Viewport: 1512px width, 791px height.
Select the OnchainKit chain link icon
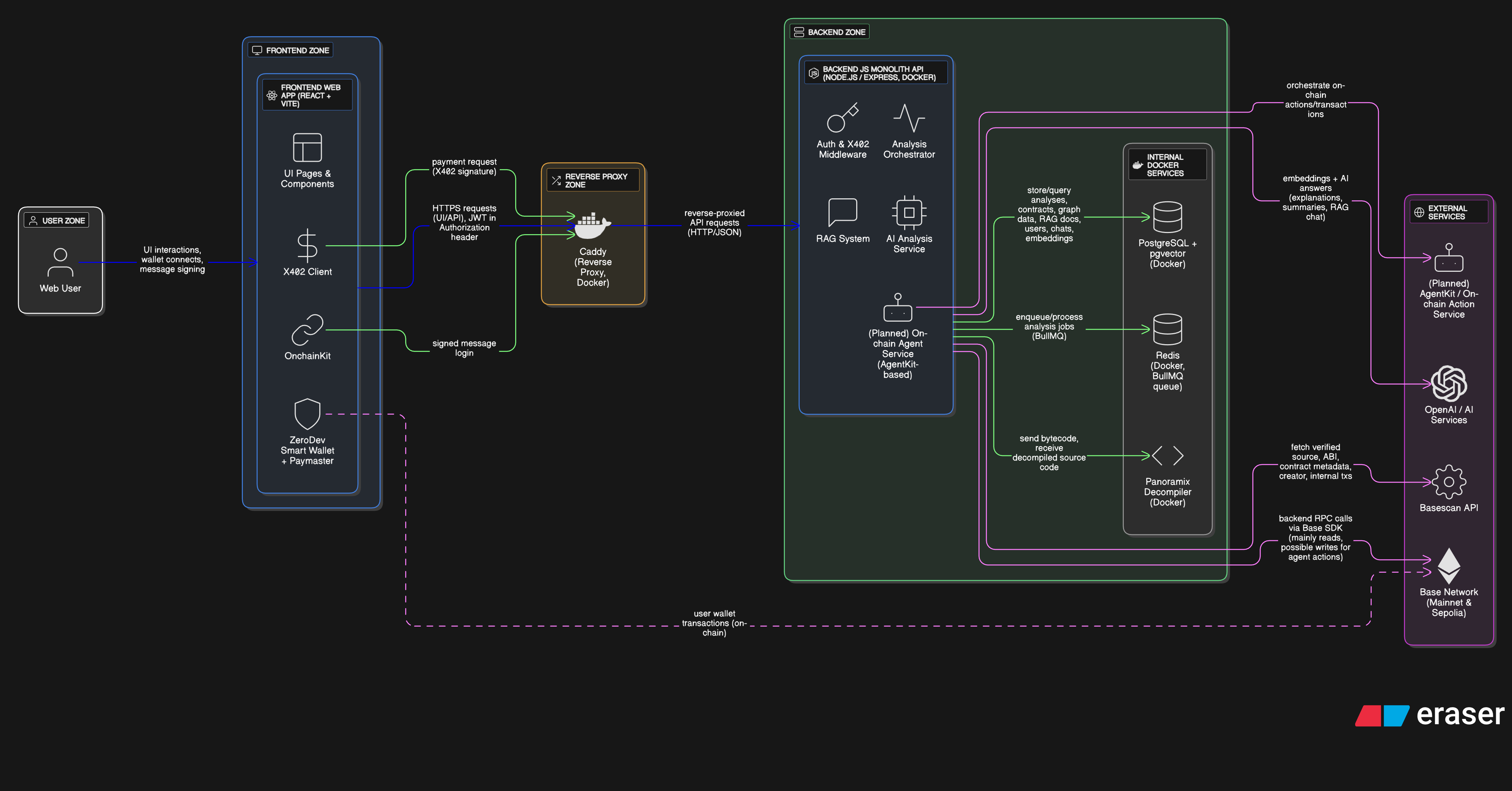[307, 330]
